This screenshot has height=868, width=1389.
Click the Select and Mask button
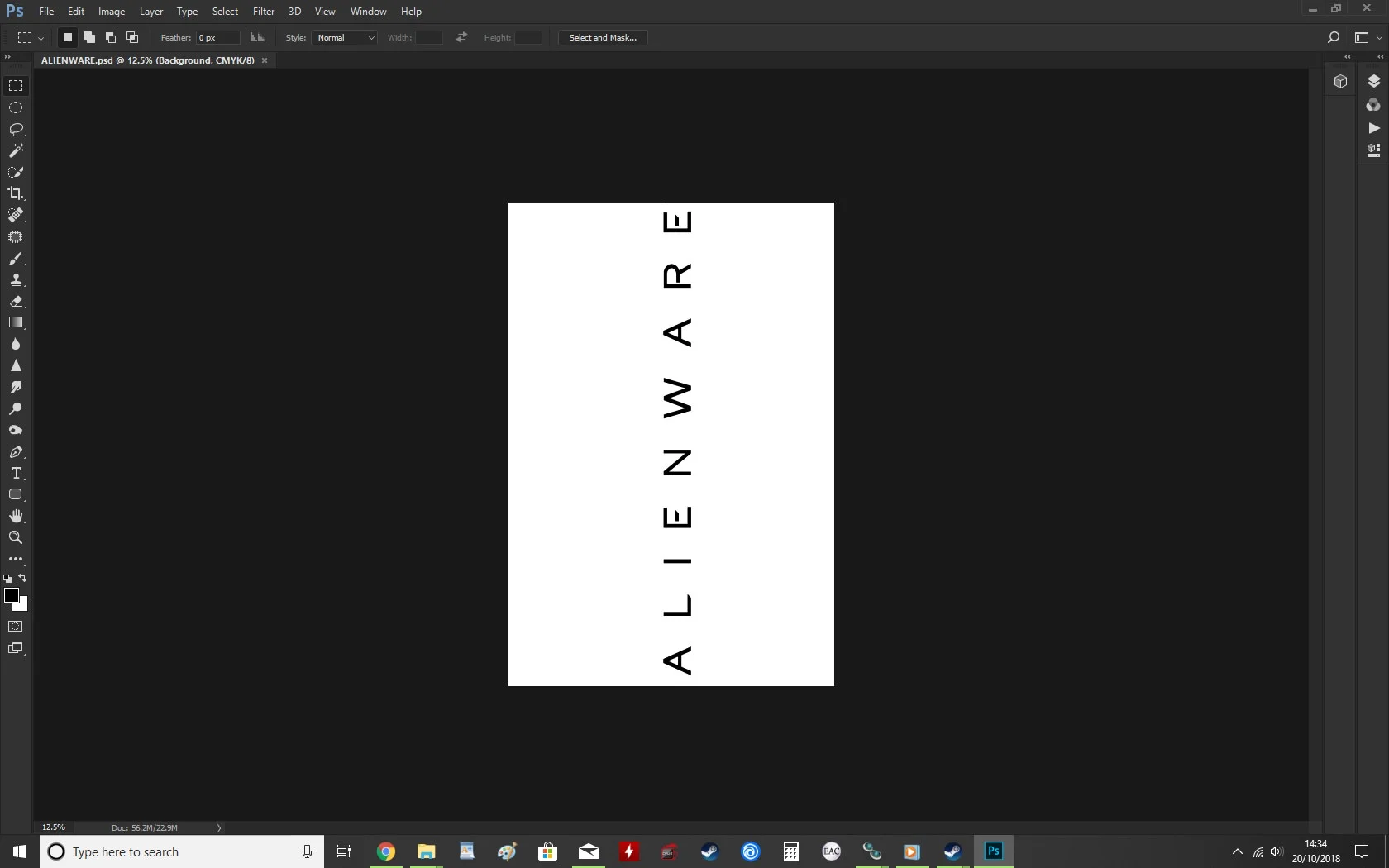point(603,37)
